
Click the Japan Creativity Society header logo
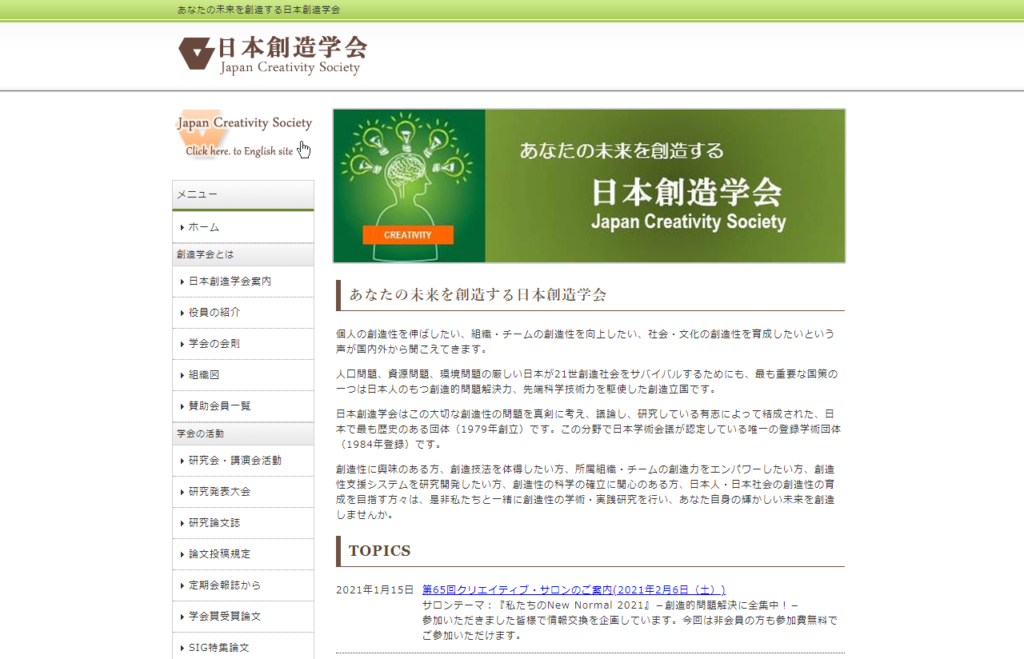[x=272, y=55]
